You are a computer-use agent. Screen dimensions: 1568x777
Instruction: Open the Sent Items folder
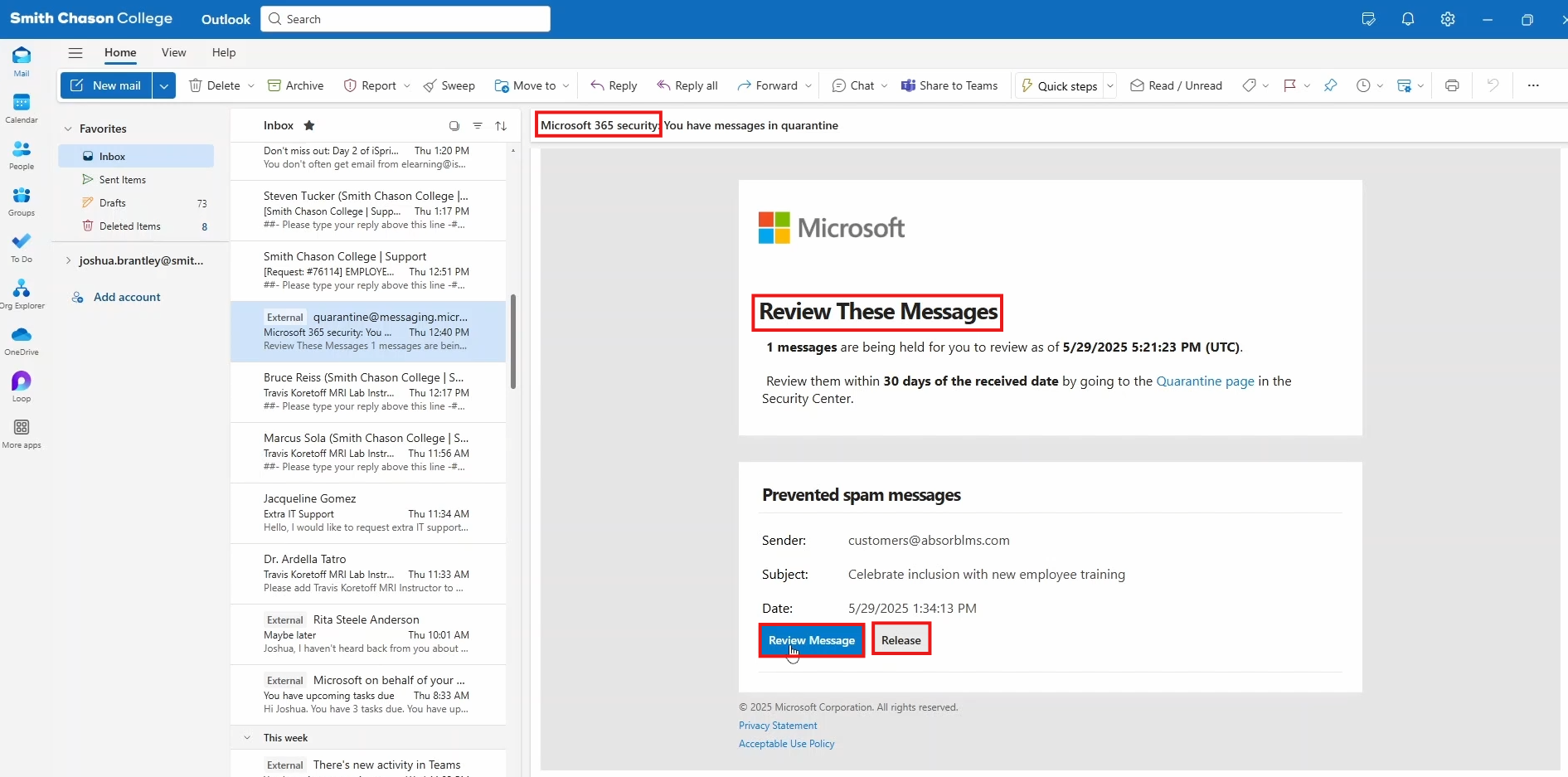(x=136, y=179)
